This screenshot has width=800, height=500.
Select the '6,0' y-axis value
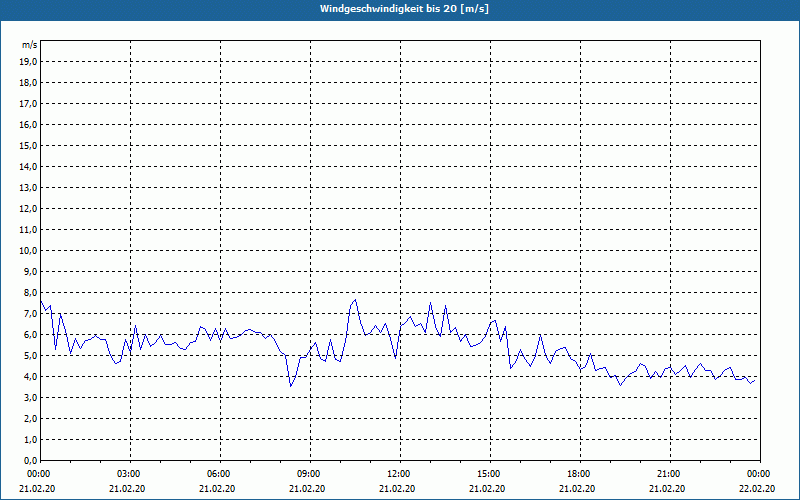coord(31,335)
